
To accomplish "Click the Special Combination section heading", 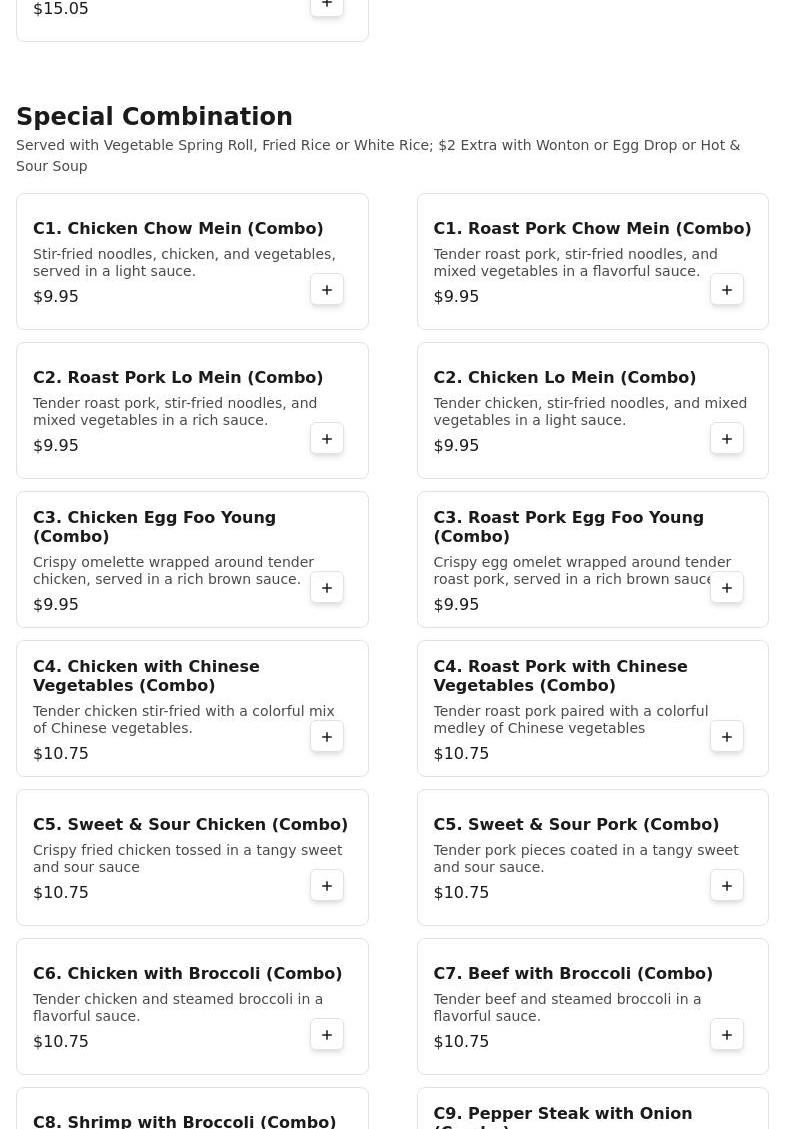I will click(x=154, y=116).
